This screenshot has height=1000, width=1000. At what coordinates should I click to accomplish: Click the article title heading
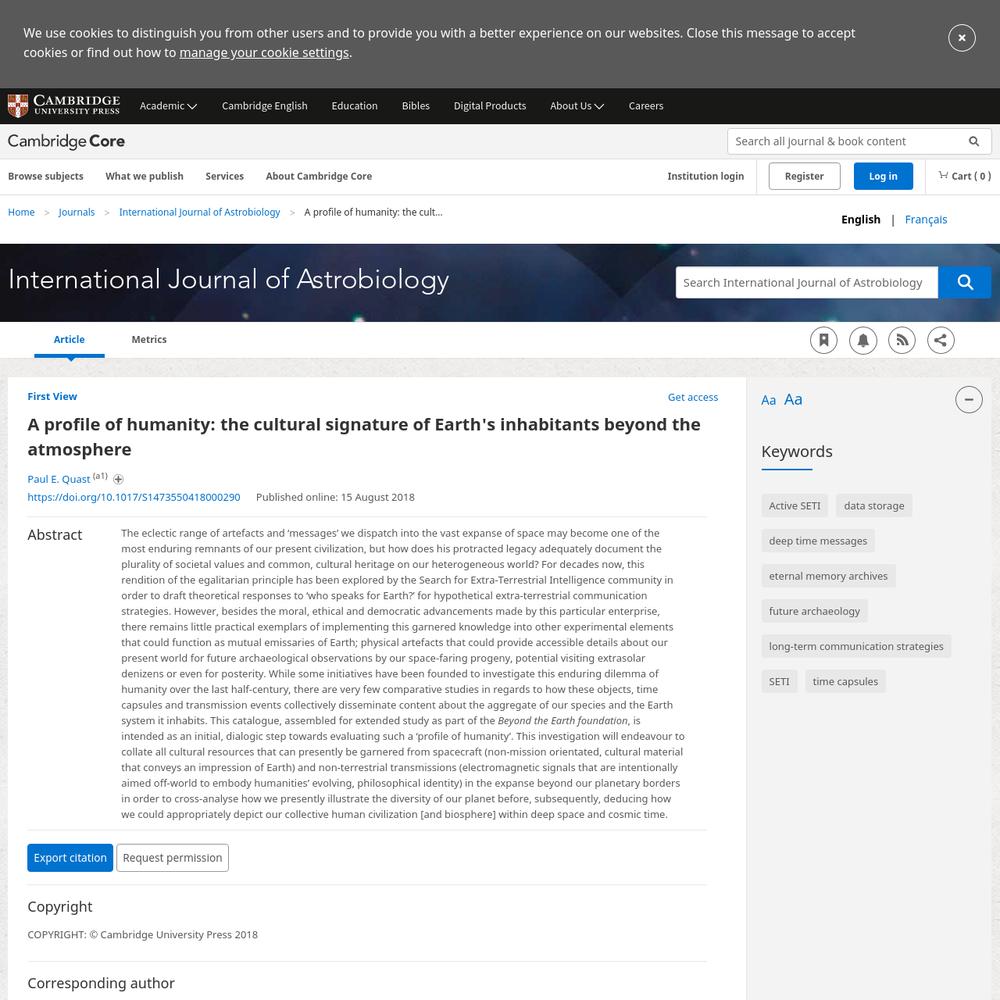tap(364, 437)
